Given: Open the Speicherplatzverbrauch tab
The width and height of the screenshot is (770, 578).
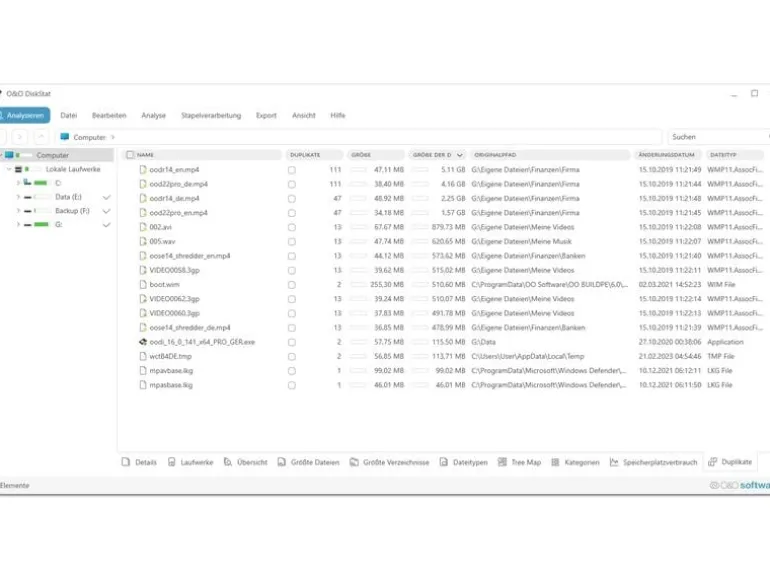Looking at the screenshot, I should tap(654, 462).
